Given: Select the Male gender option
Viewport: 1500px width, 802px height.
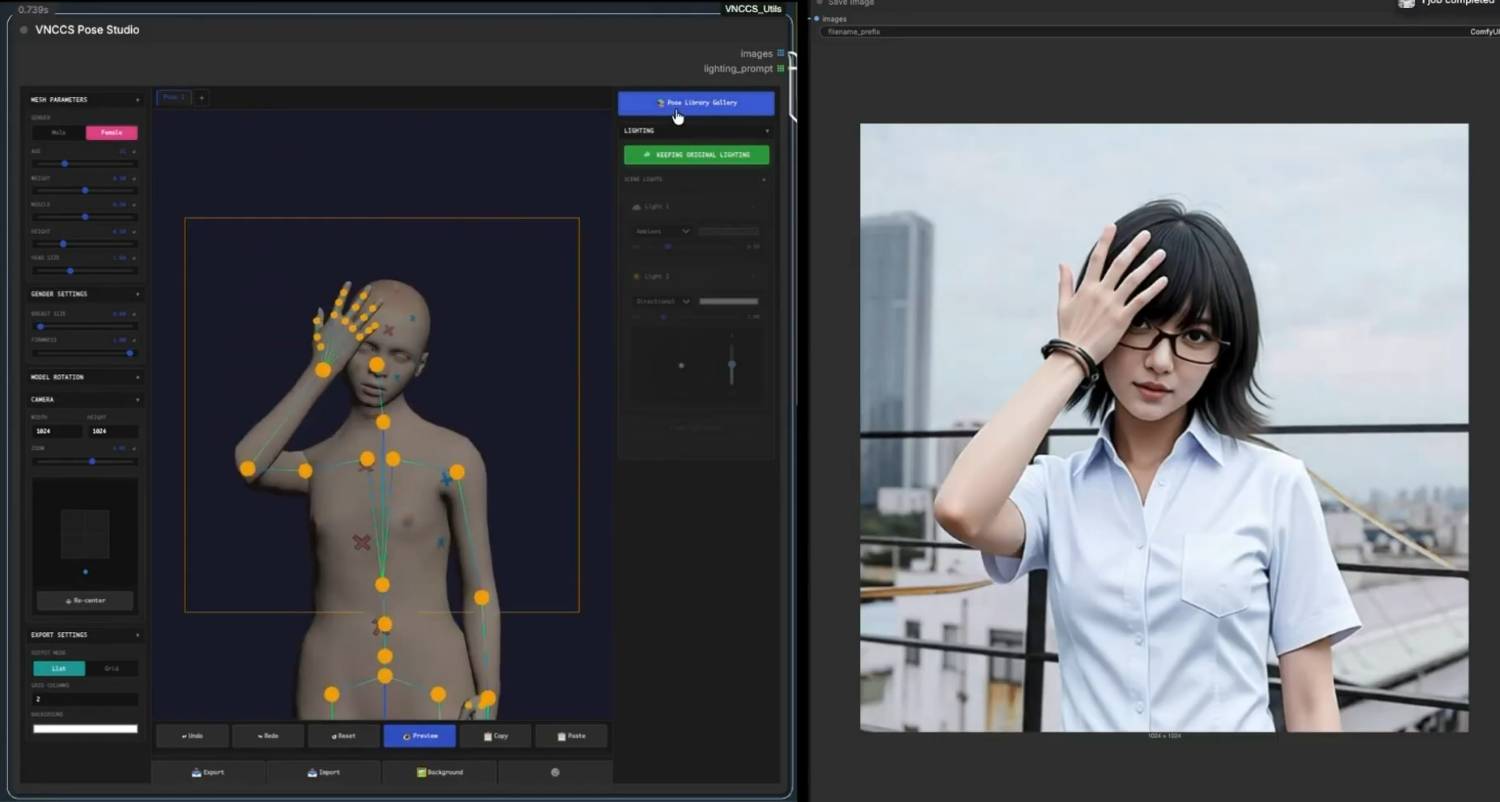Looking at the screenshot, I should coord(59,133).
